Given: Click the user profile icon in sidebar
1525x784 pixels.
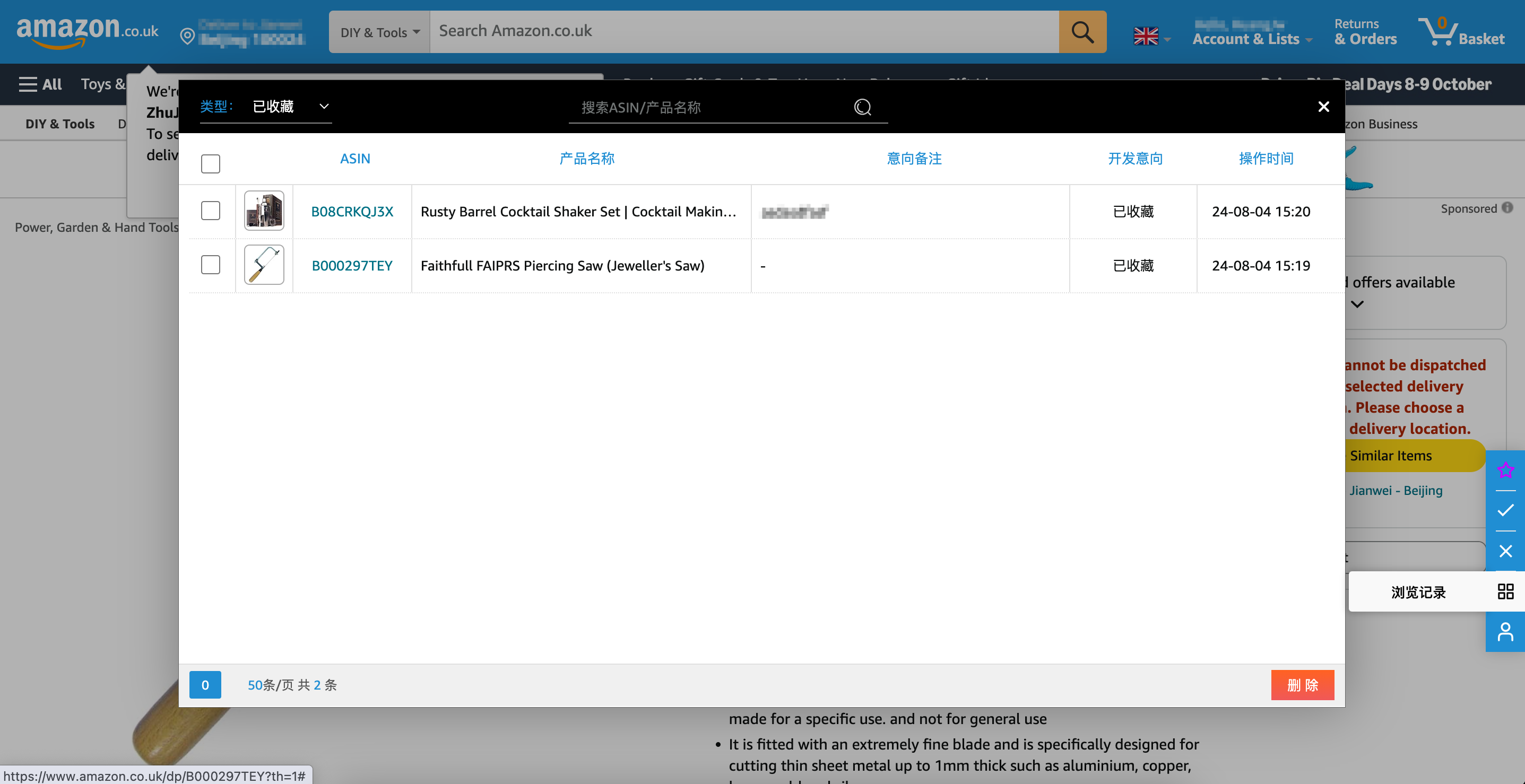Looking at the screenshot, I should [1505, 632].
